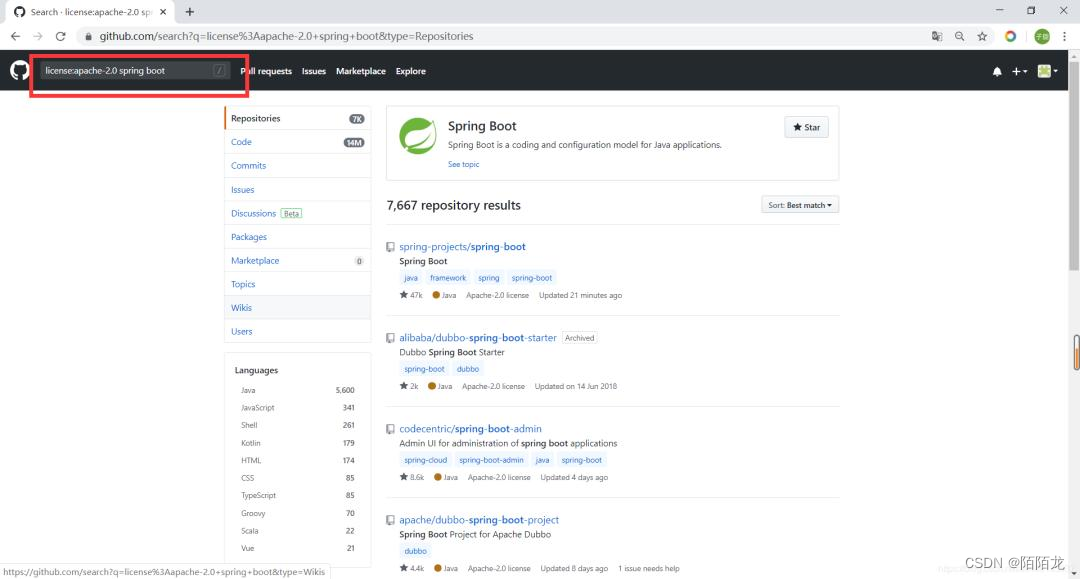Open Chrome three-dot menu
Image resolution: width=1080 pixels, height=579 pixels.
[1065, 36]
